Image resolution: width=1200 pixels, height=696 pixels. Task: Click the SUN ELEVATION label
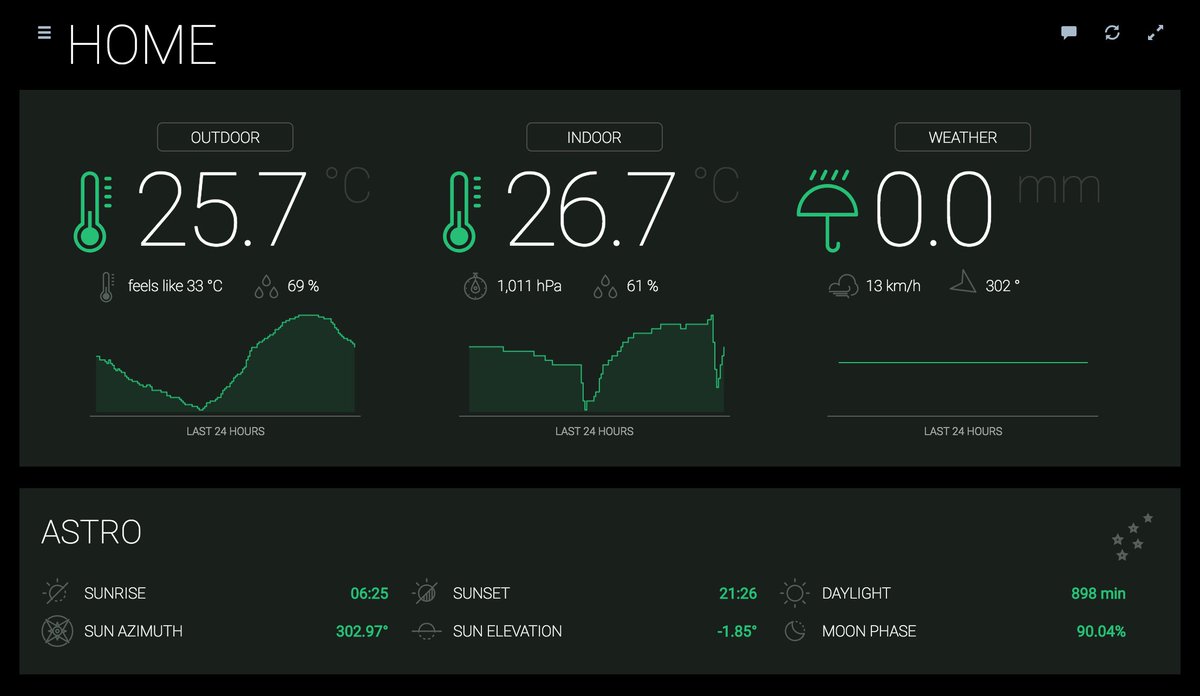tap(507, 631)
